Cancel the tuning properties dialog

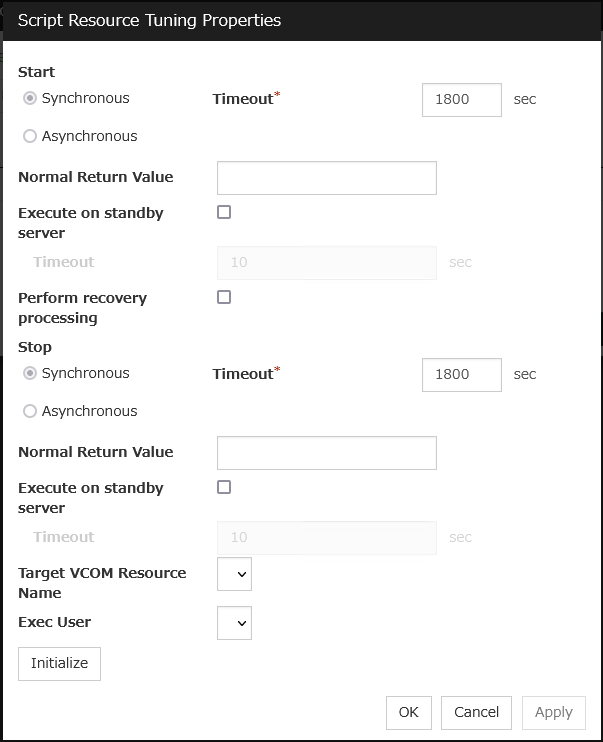point(476,713)
